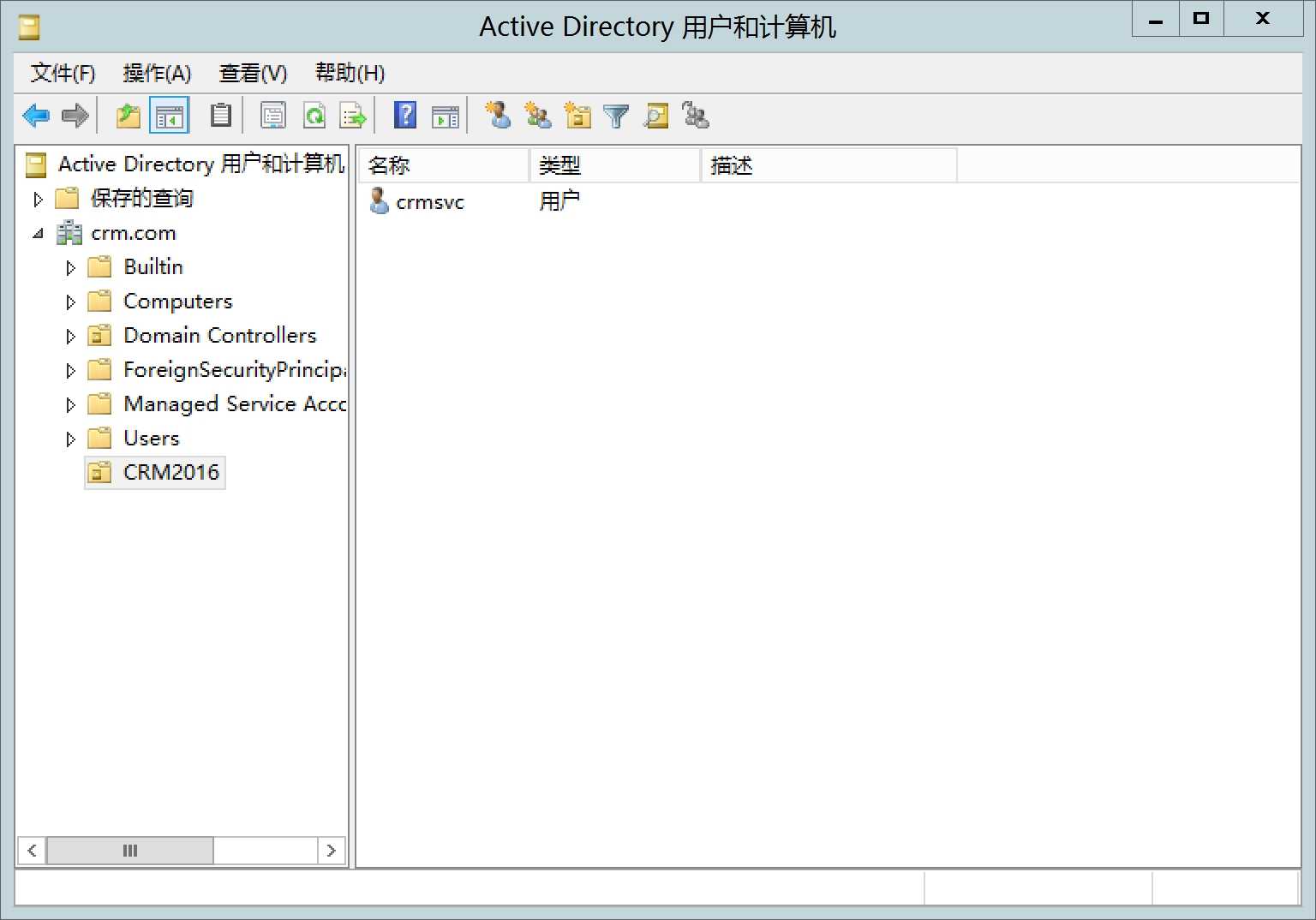This screenshot has height=920, width=1316.
Task: Click the crmsvc user icon
Action: [379, 200]
